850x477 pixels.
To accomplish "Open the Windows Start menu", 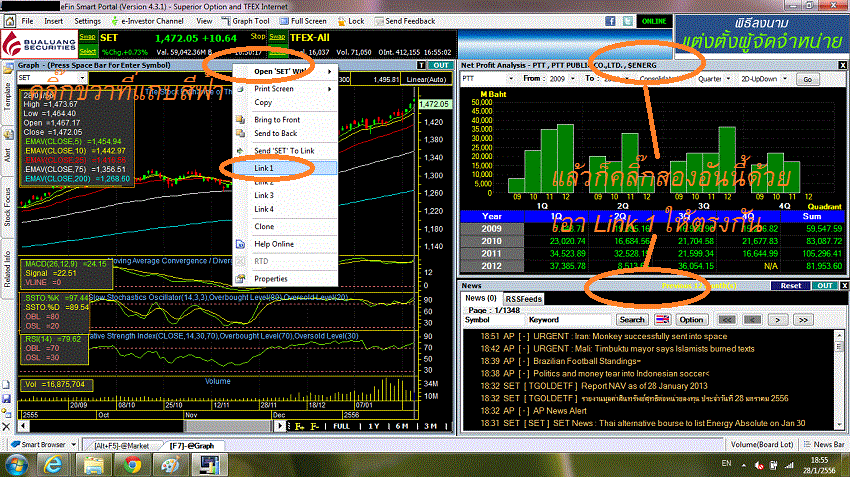I will [17, 465].
